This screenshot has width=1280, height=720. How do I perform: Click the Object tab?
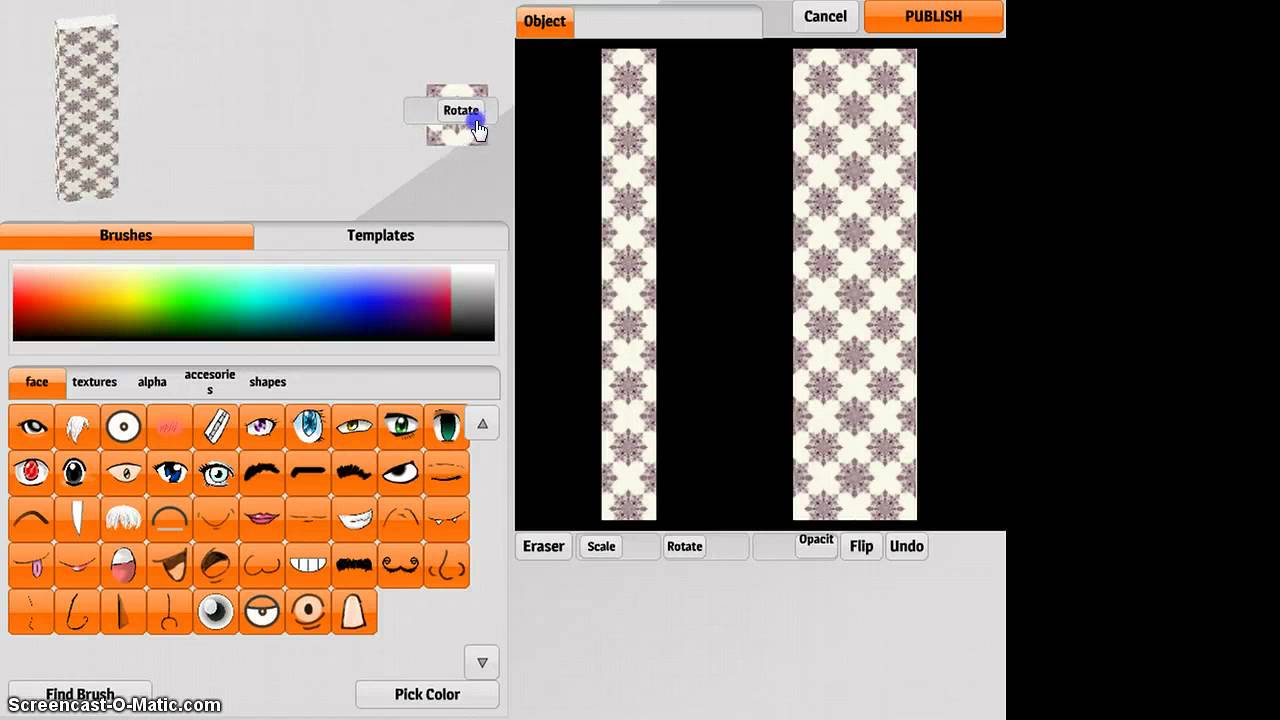545,21
